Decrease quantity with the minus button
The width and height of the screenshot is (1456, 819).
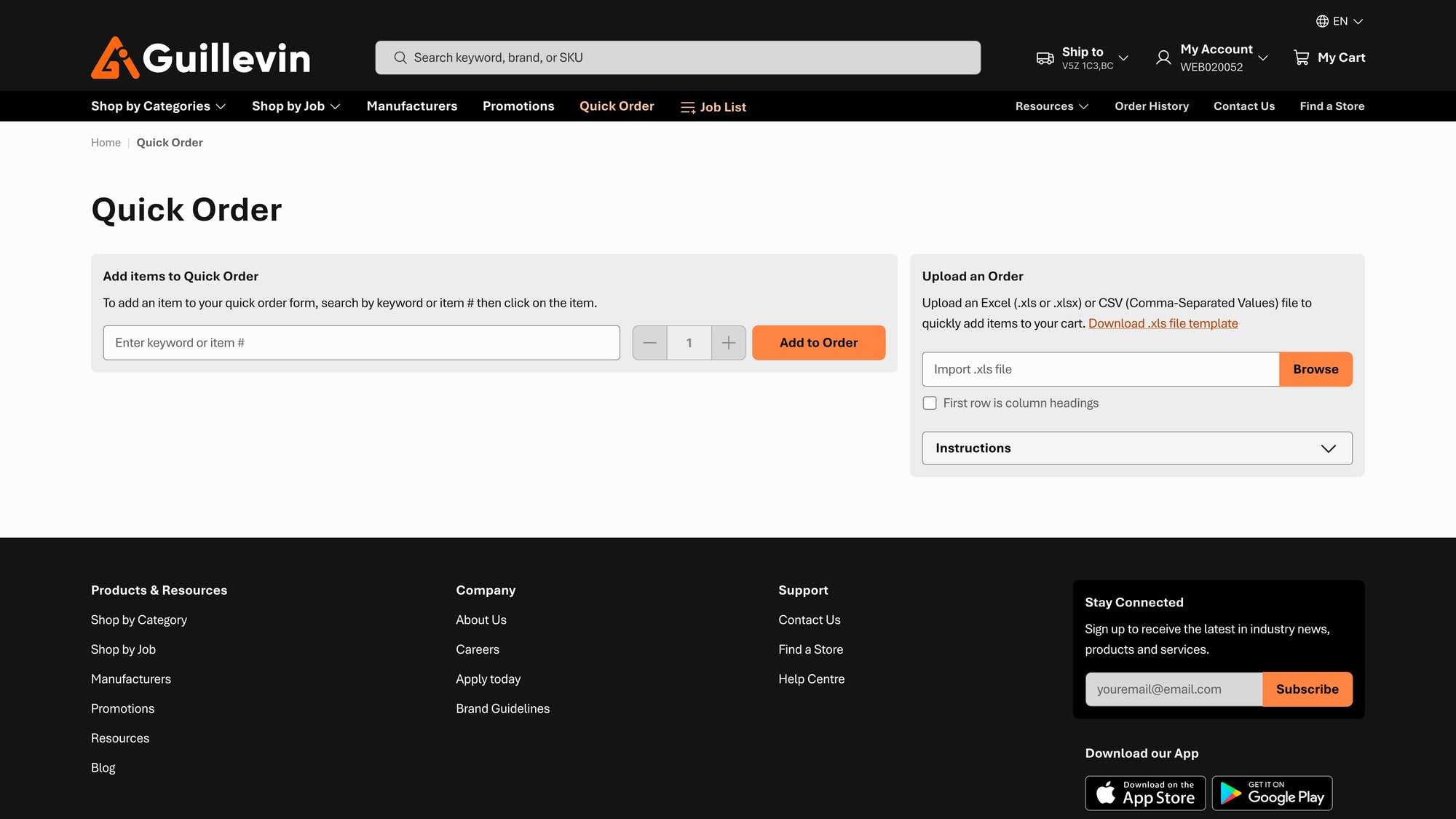(650, 343)
